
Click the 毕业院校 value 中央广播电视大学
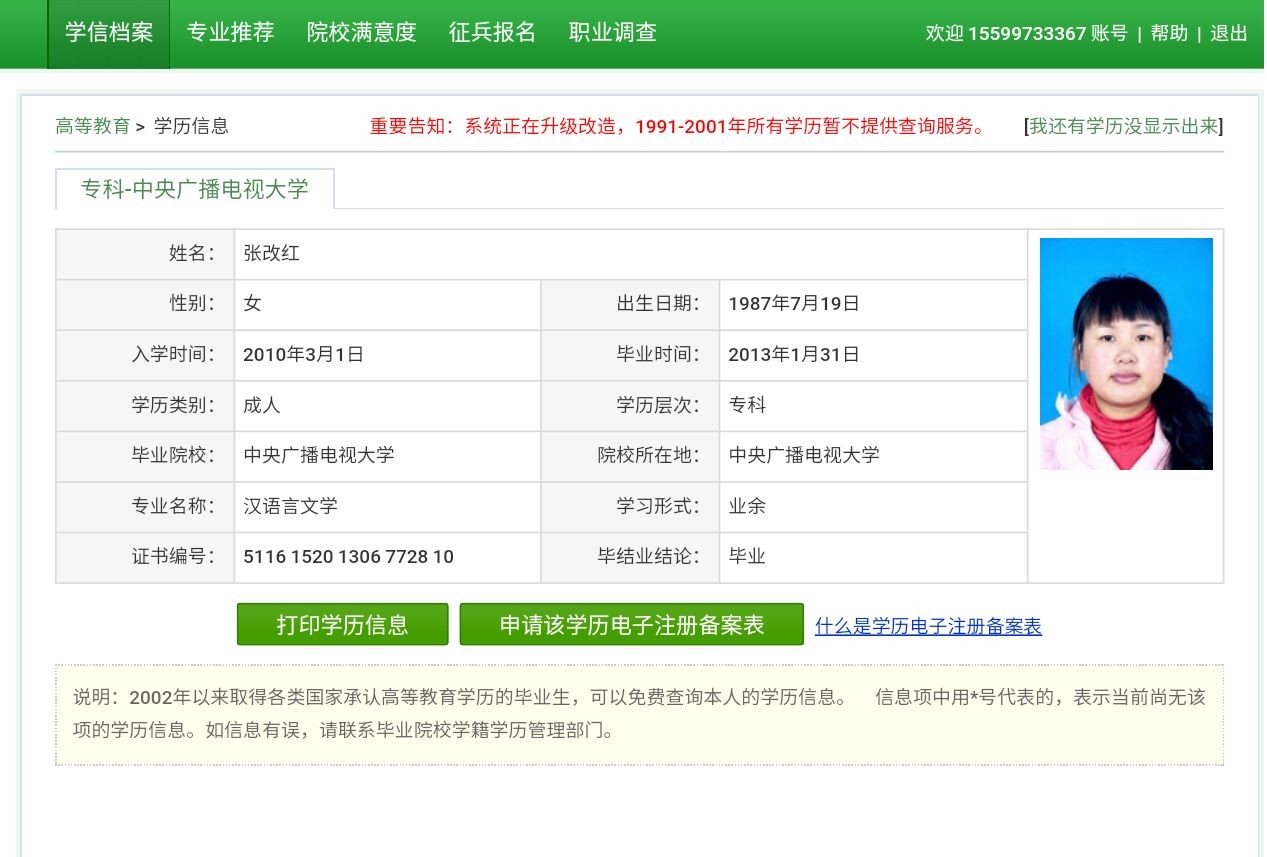click(319, 455)
